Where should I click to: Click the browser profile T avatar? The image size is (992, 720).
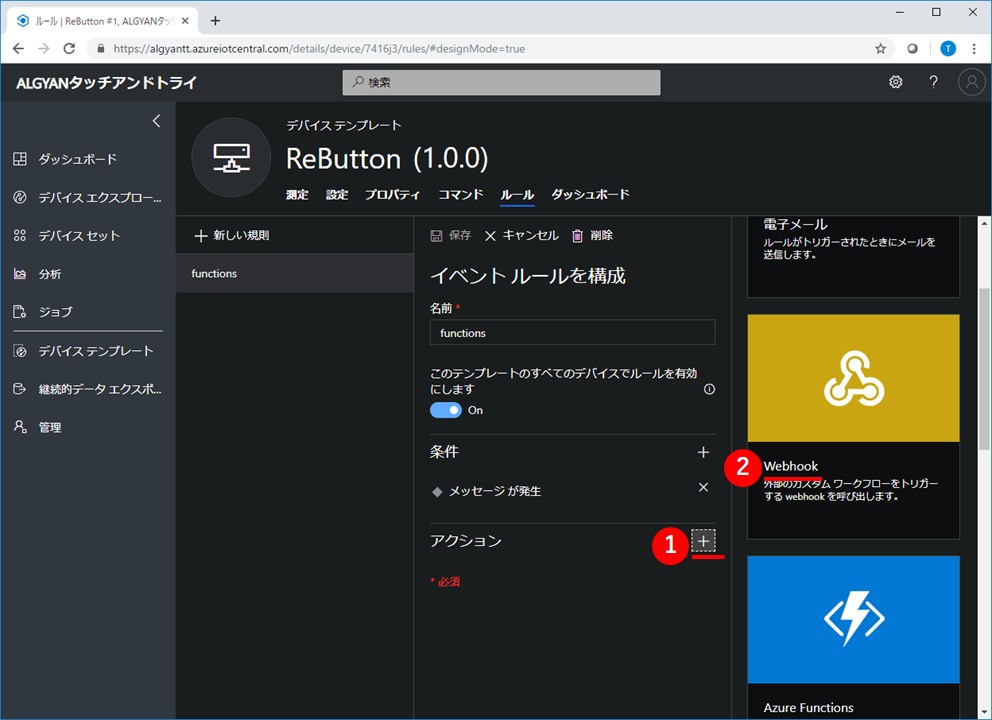pos(948,49)
